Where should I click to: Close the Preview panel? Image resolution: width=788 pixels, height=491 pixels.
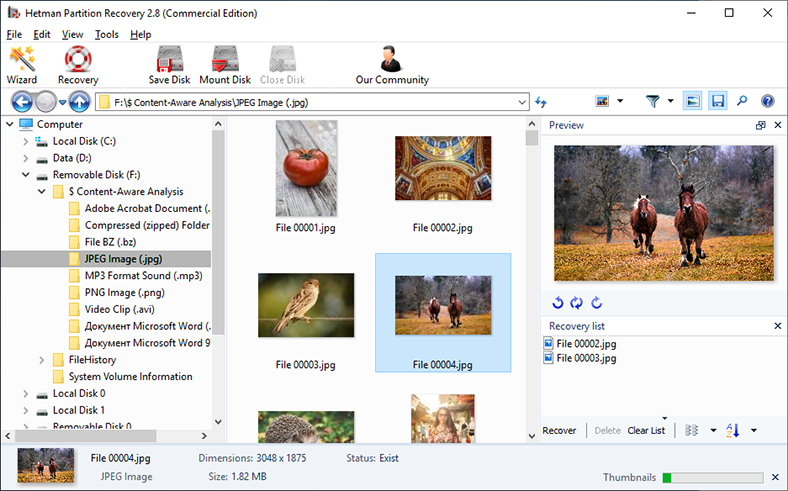[x=777, y=125]
